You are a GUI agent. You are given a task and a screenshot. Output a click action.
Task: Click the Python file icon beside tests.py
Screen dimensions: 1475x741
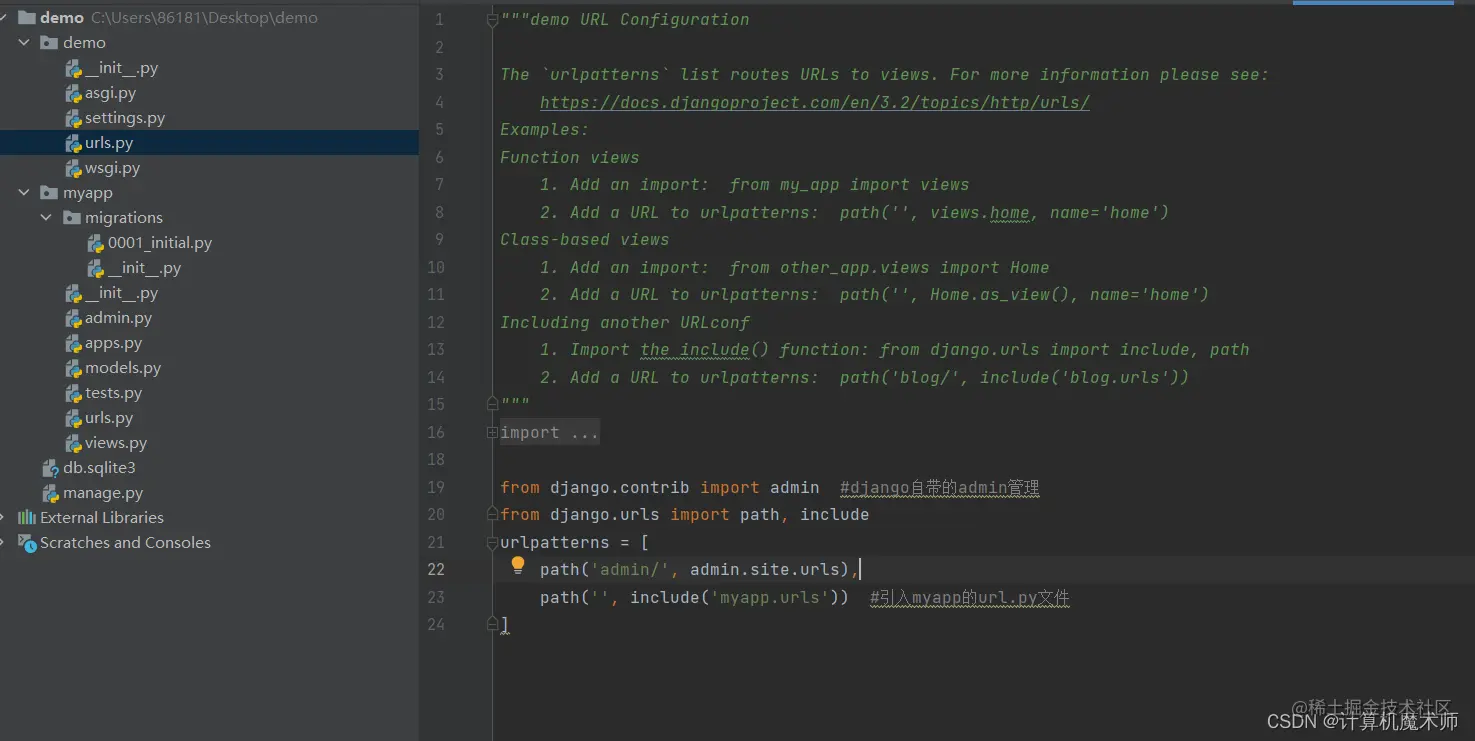[x=73, y=393]
